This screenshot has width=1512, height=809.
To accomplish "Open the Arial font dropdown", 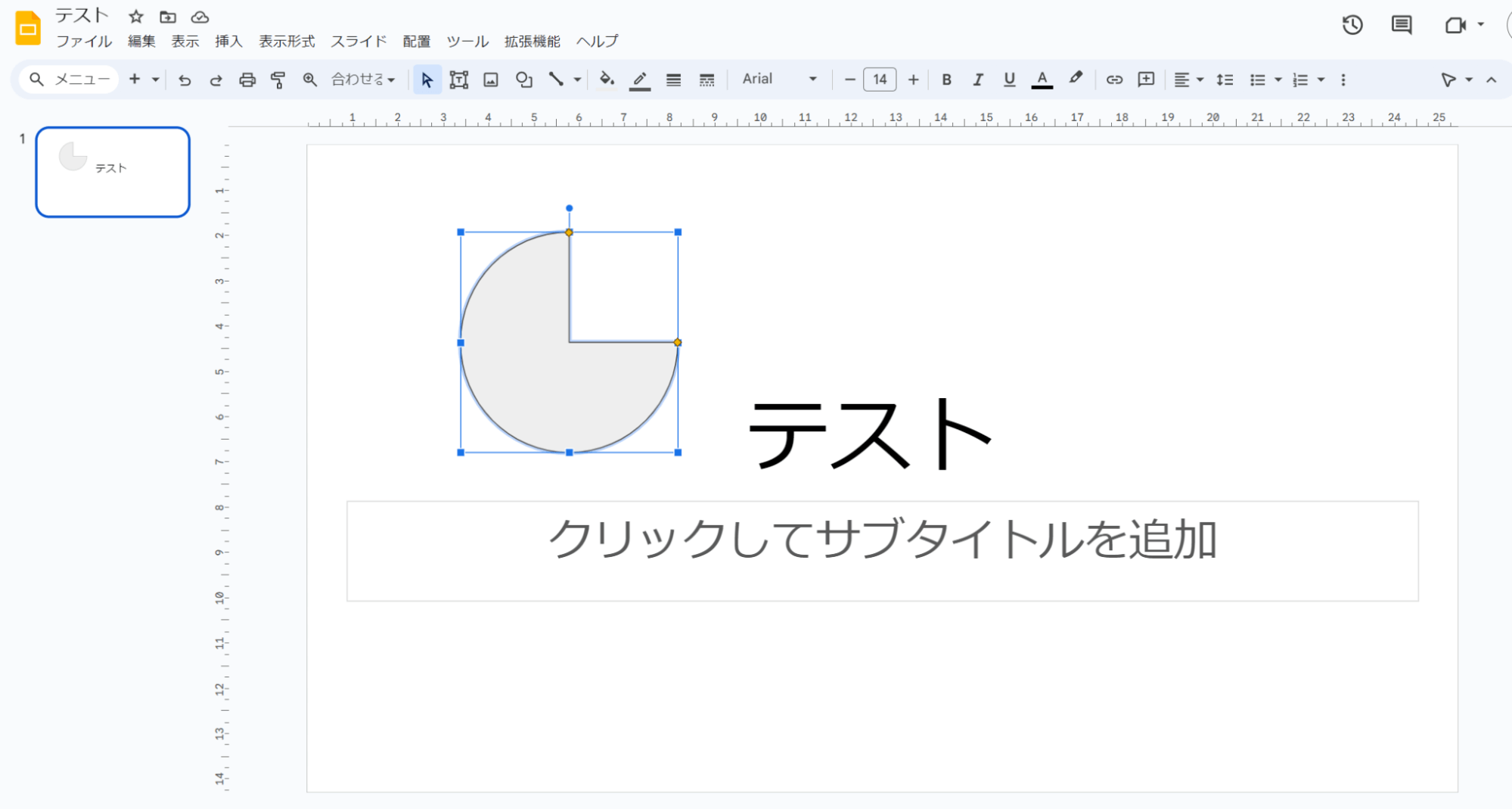I will [778, 79].
